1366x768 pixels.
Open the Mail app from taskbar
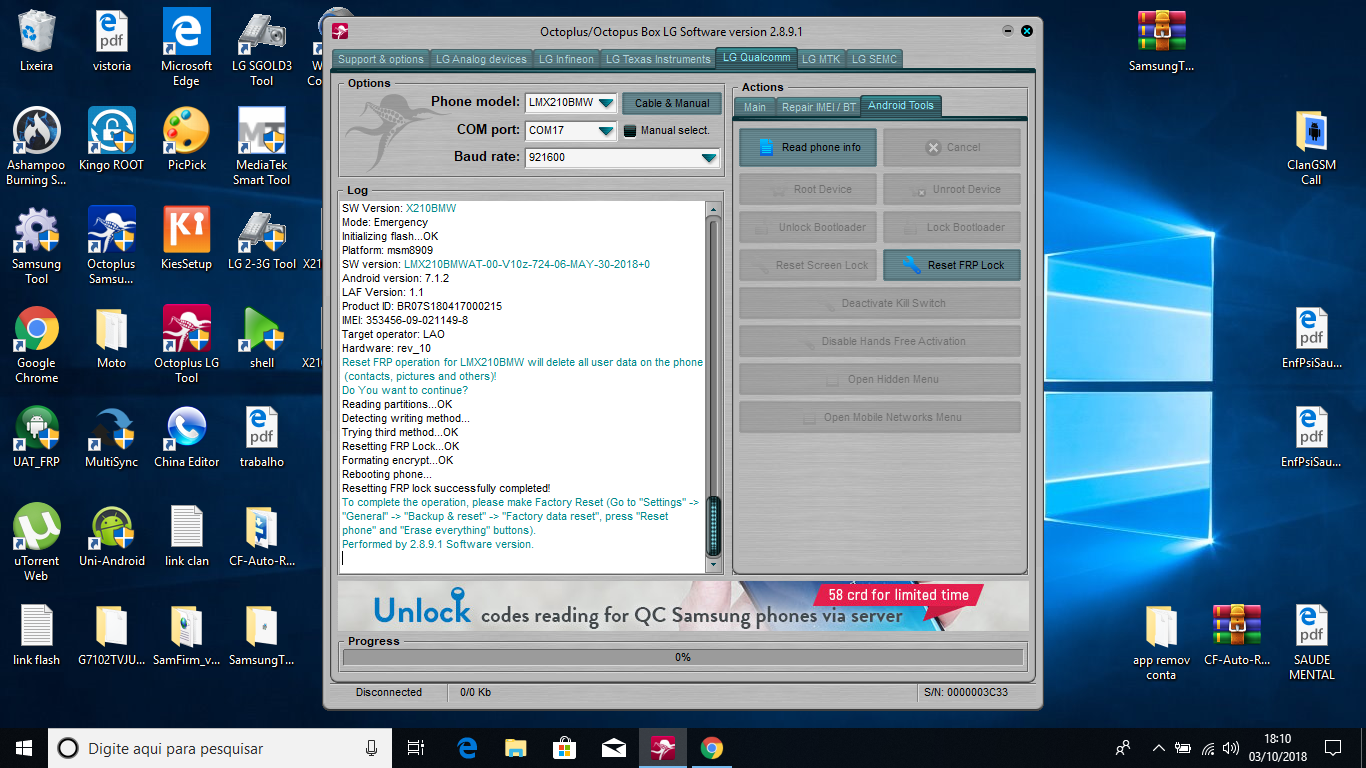click(614, 748)
